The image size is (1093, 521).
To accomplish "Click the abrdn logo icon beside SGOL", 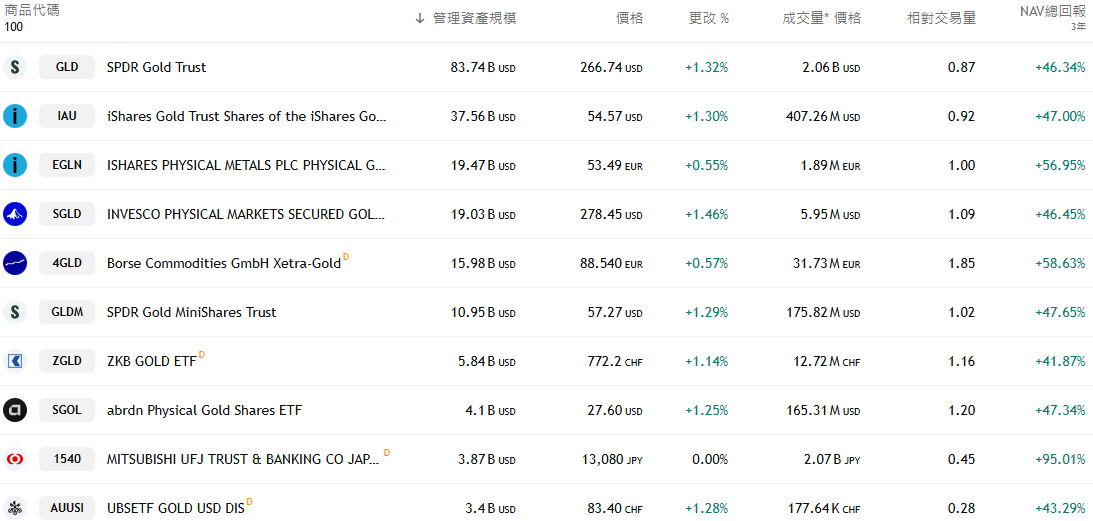I will pyautogui.click(x=15, y=410).
